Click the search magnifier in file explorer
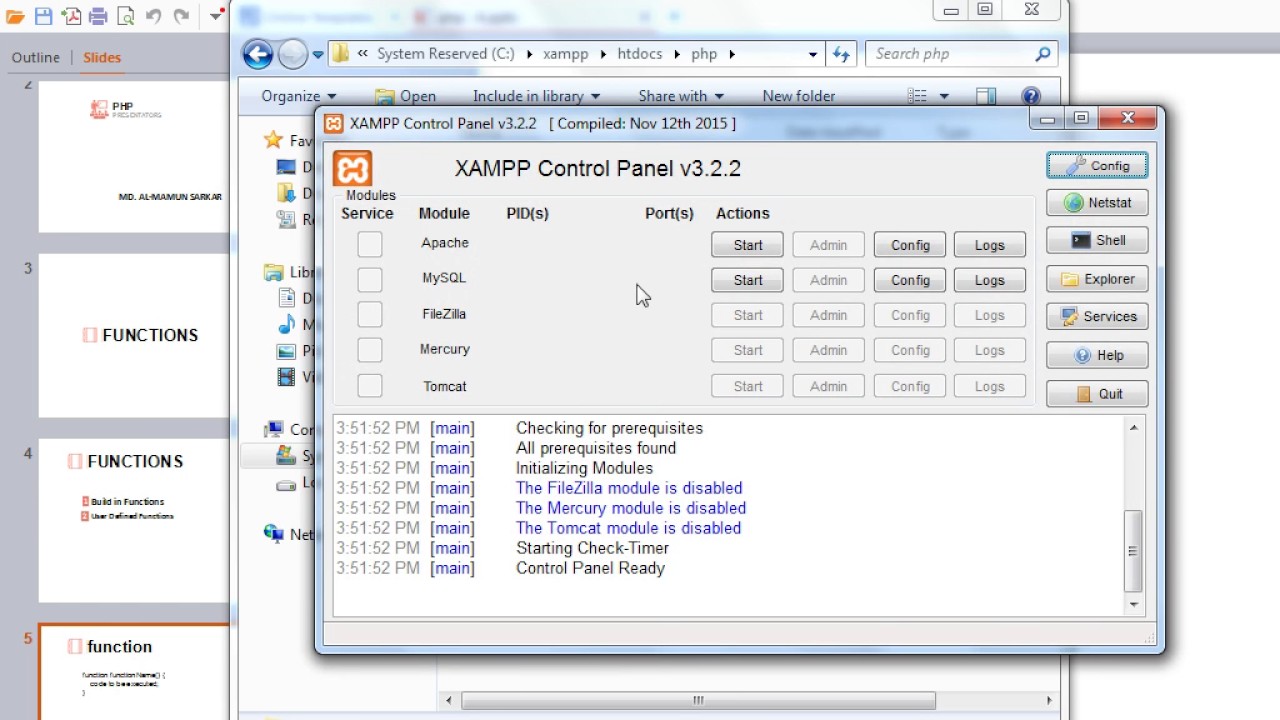The image size is (1280, 720). (x=1043, y=54)
